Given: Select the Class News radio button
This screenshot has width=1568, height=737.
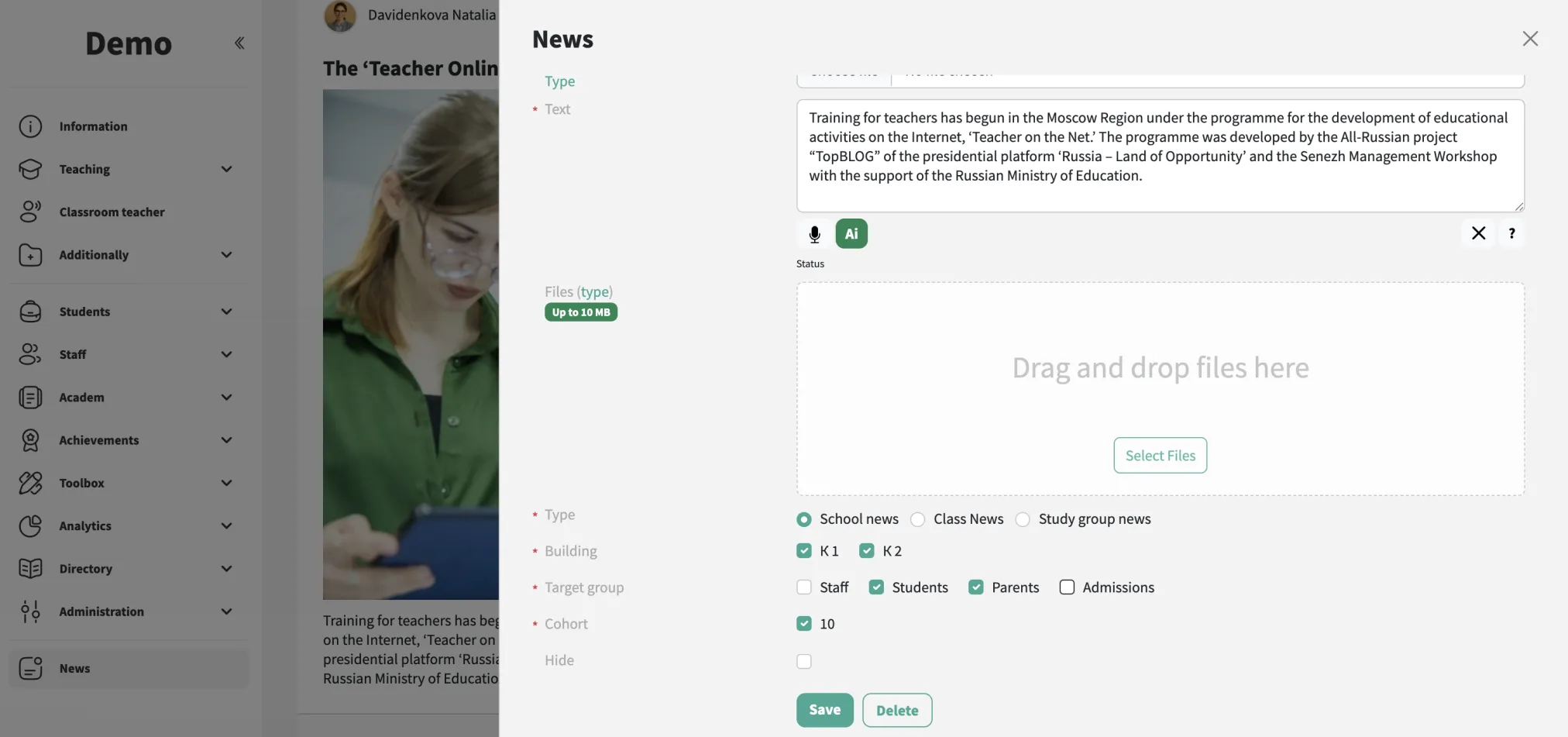Looking at the screenshot, I should (x=917, y=519).
